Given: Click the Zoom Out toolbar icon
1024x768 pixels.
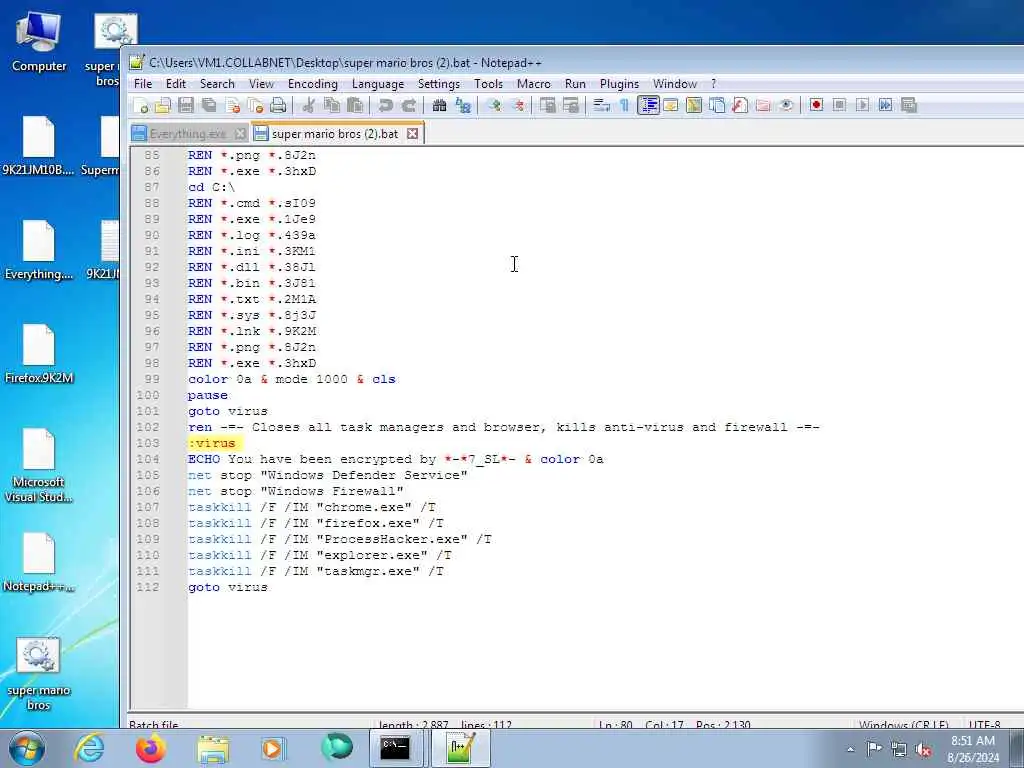Looking at the screenshot, I should click(x=518, y=105).
